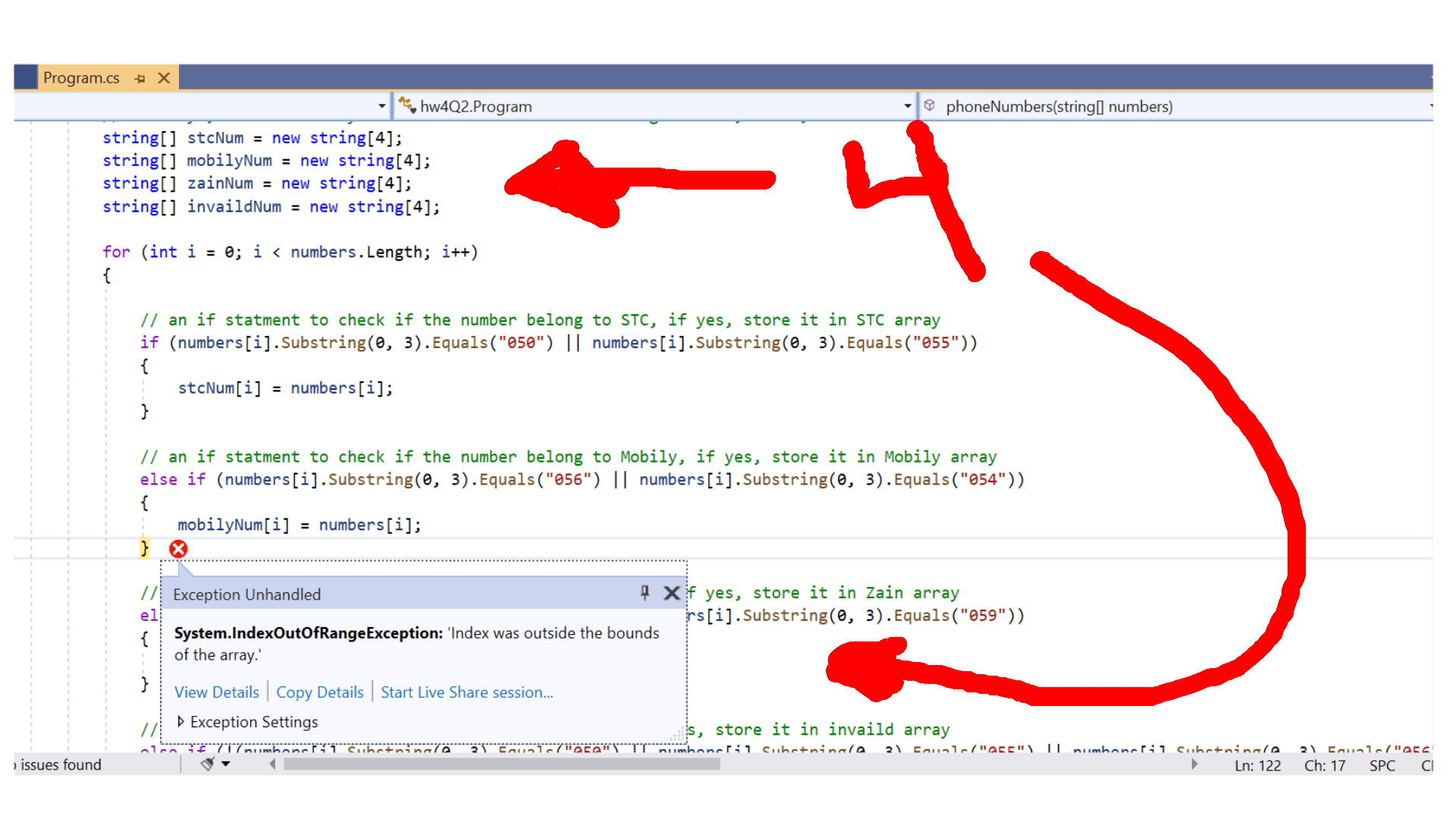Toggle pin on Program.cs tab
This screenshot has width=1456, height=819.
click(x=140, y=78)
